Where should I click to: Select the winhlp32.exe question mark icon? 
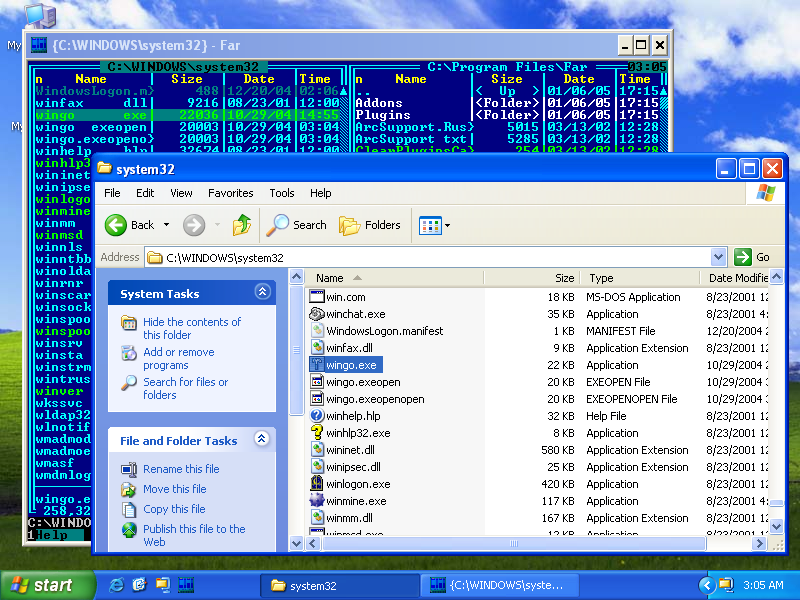point(317,433)
